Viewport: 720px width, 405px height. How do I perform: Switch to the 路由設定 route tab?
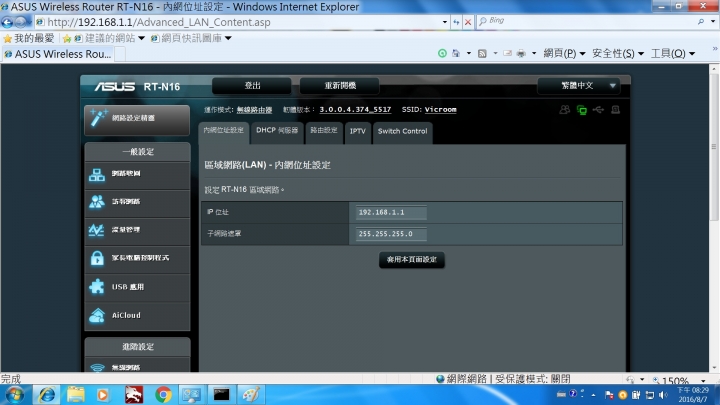324,131
